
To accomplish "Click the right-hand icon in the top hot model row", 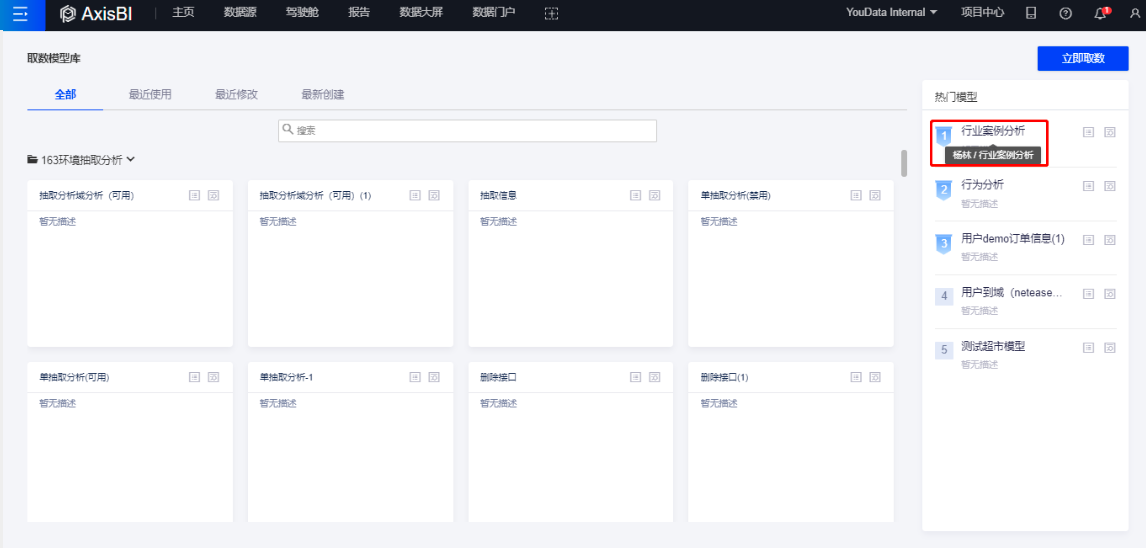I will coord(1109,132).
